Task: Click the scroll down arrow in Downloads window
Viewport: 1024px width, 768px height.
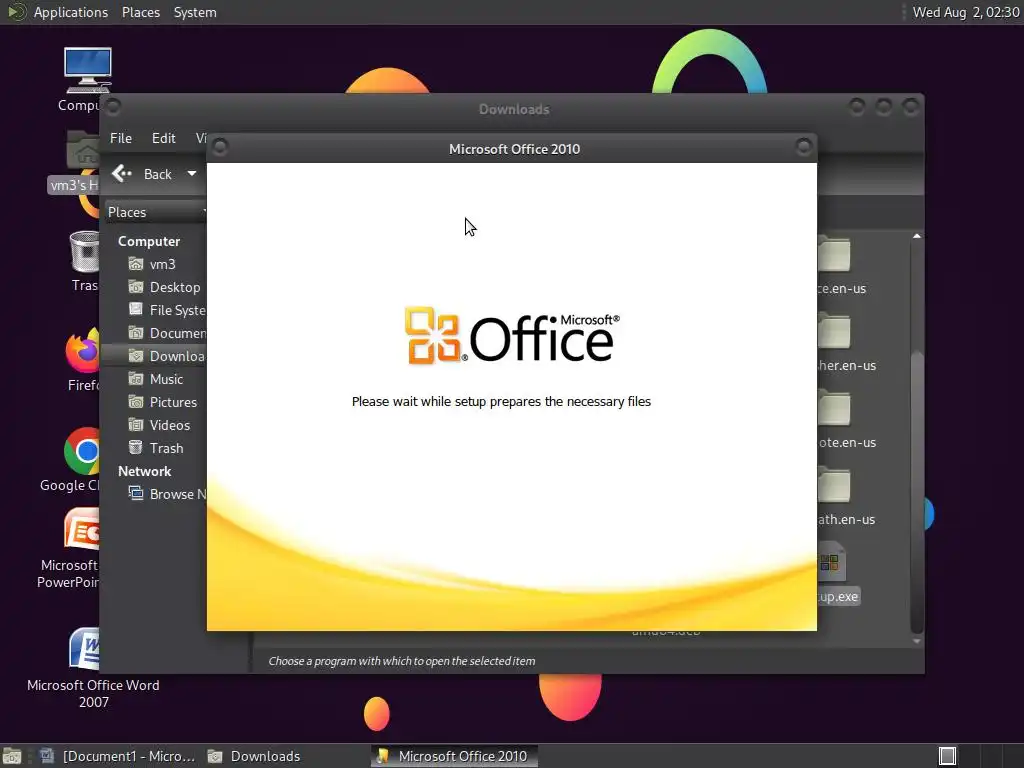Action: pos(916,641)
